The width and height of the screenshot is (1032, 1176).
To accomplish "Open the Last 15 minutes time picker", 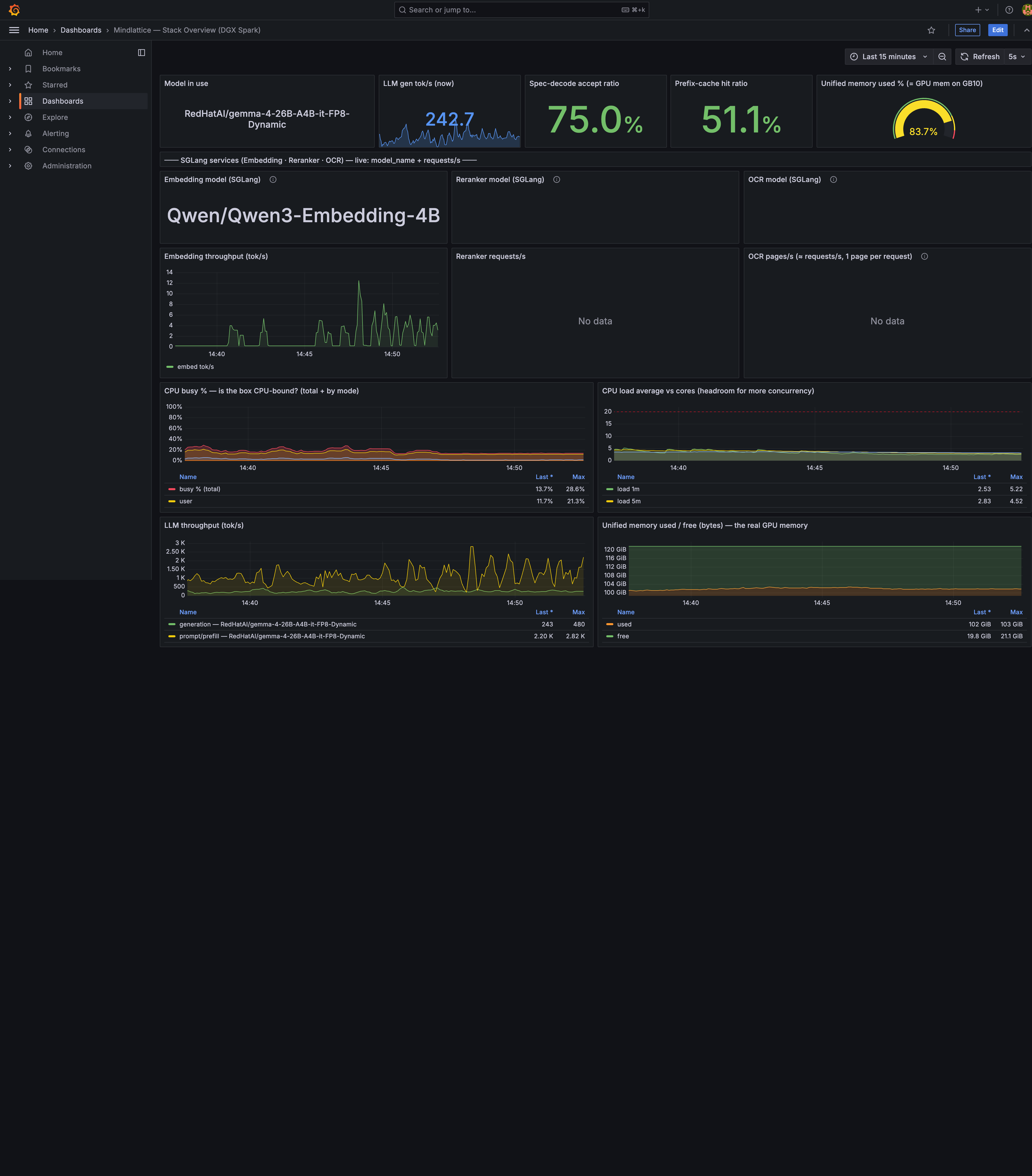I will (x=889, y=56).
